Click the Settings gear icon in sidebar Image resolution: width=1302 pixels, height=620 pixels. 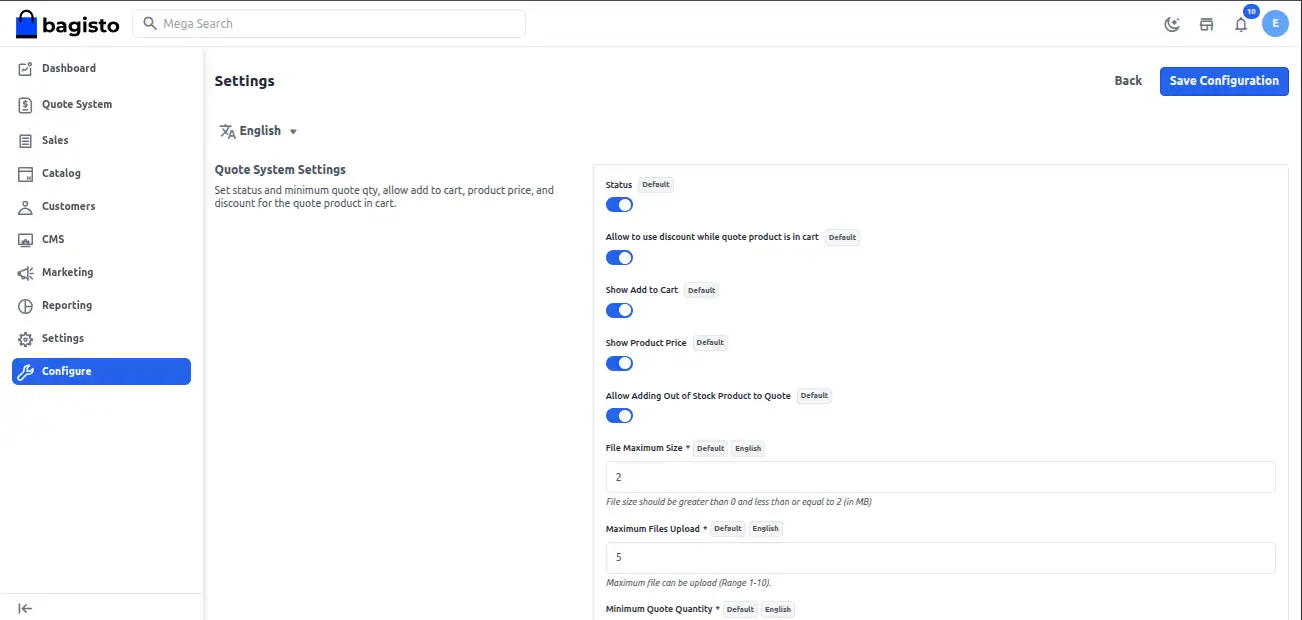point(26,339)
